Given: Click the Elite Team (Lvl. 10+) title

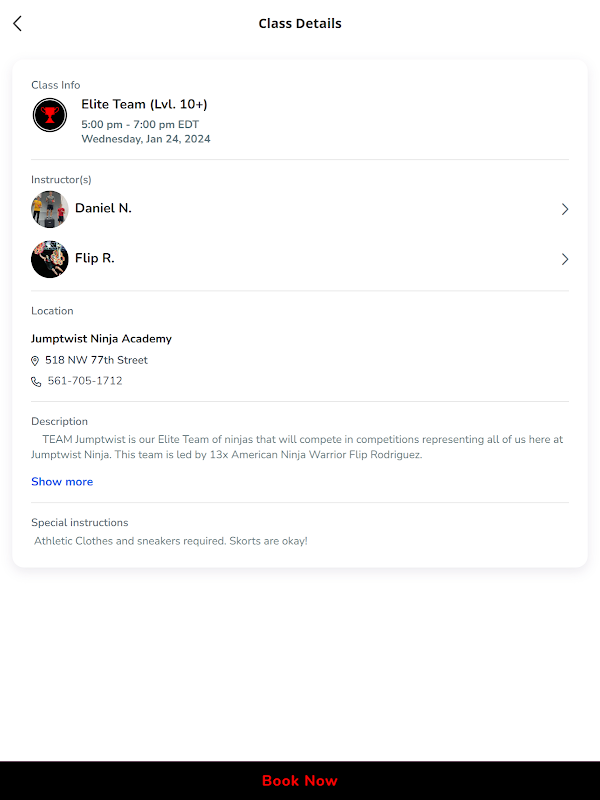Looking at the screenshot, I should (144, 104).
